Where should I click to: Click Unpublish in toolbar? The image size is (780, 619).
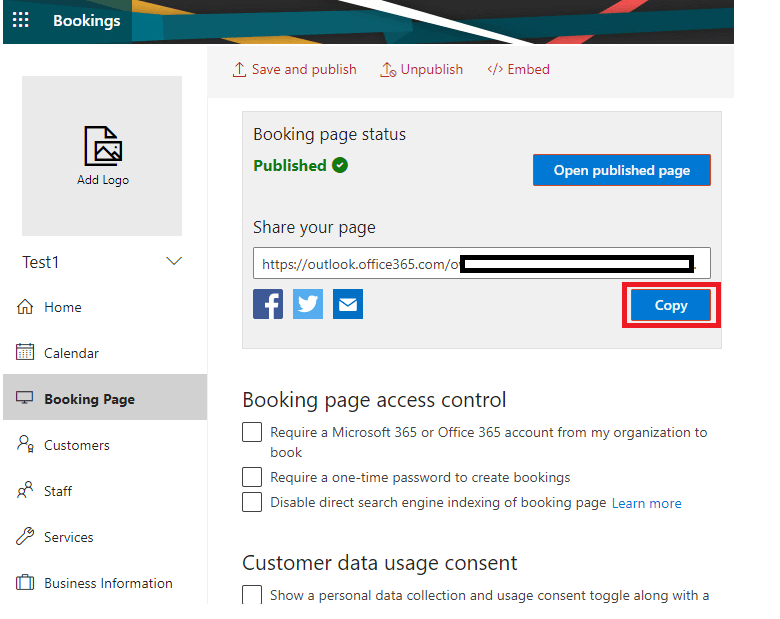point(422,69)
